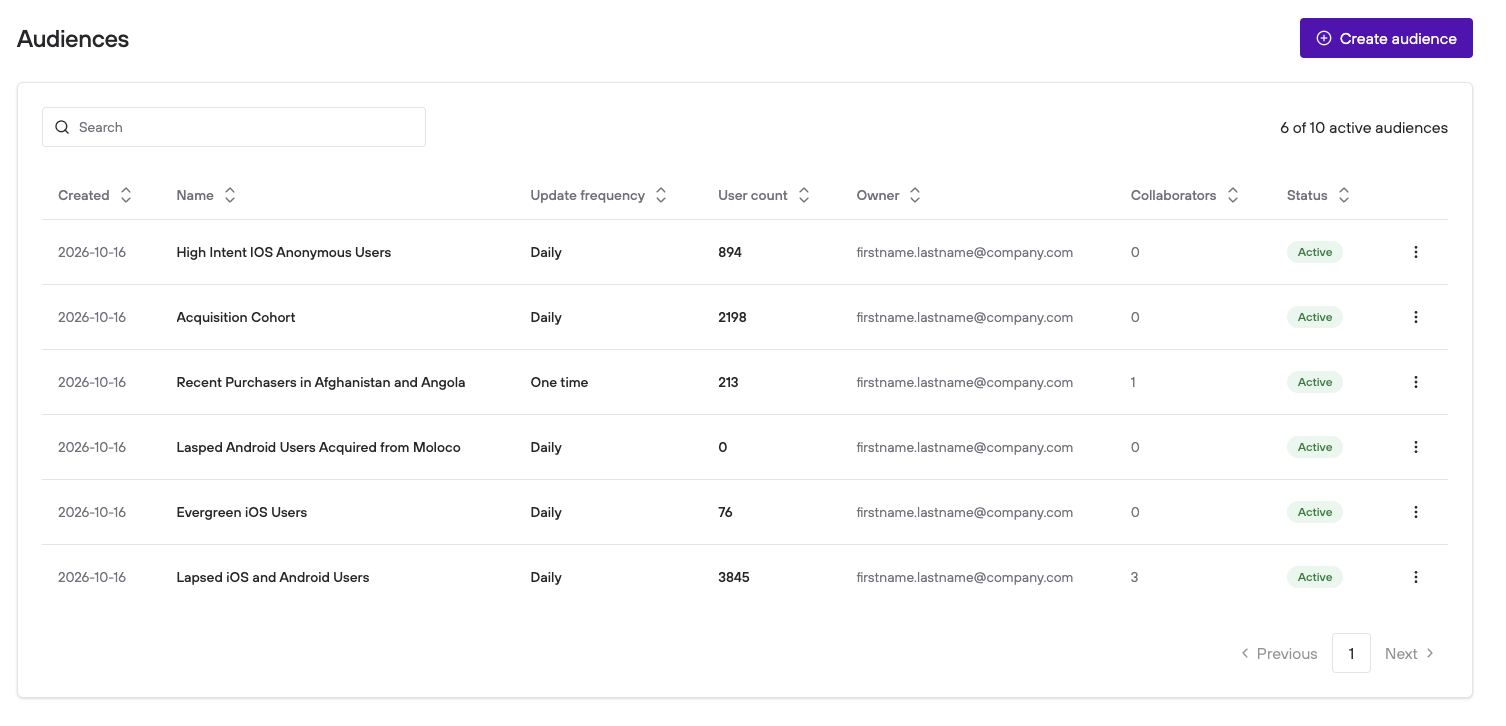This screenshot has height=726, width=1506.
Task: Click the Active badge for Evergreen iOS Users
Action: [1315, 512]
